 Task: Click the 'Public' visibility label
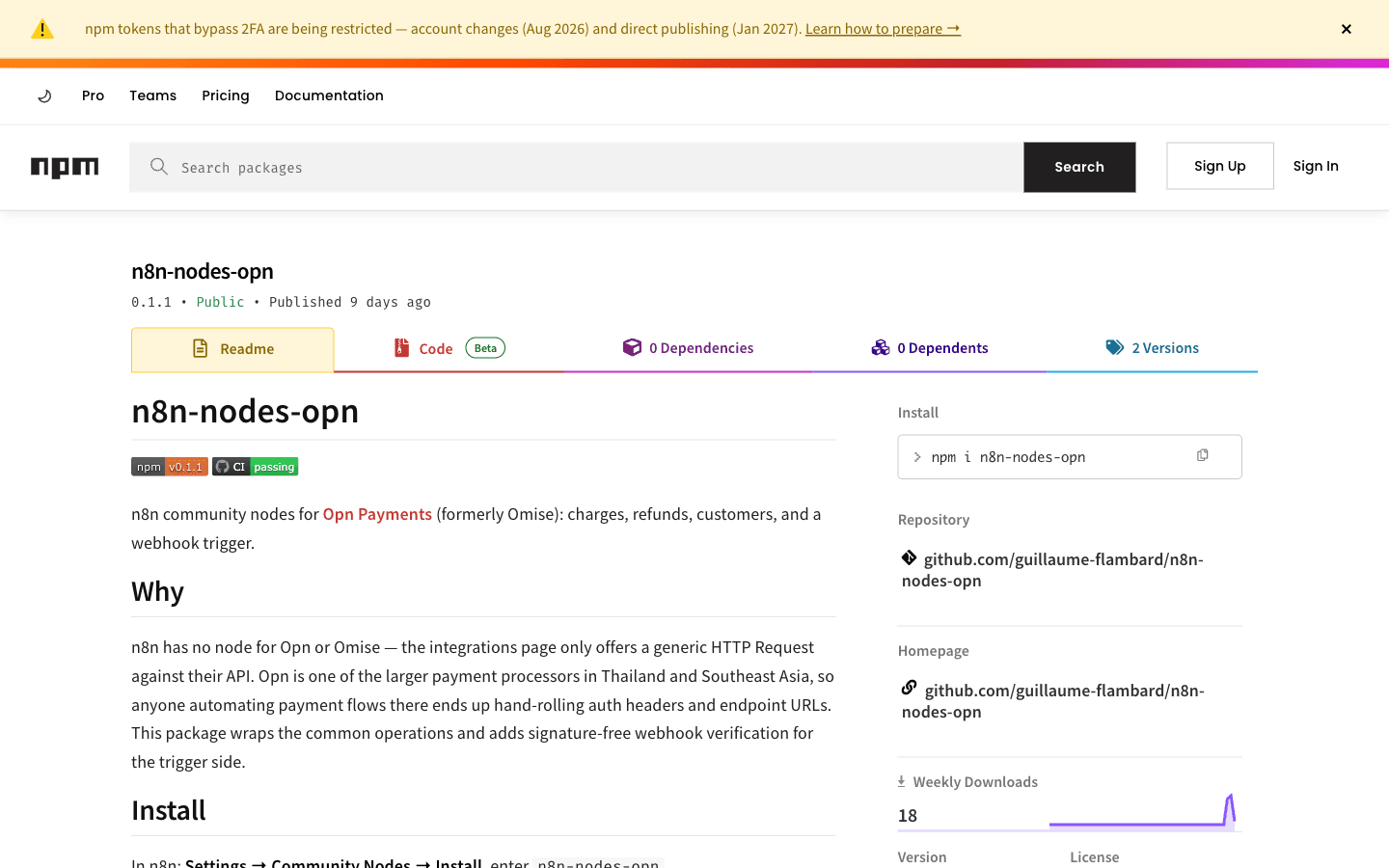coord(220,302)
